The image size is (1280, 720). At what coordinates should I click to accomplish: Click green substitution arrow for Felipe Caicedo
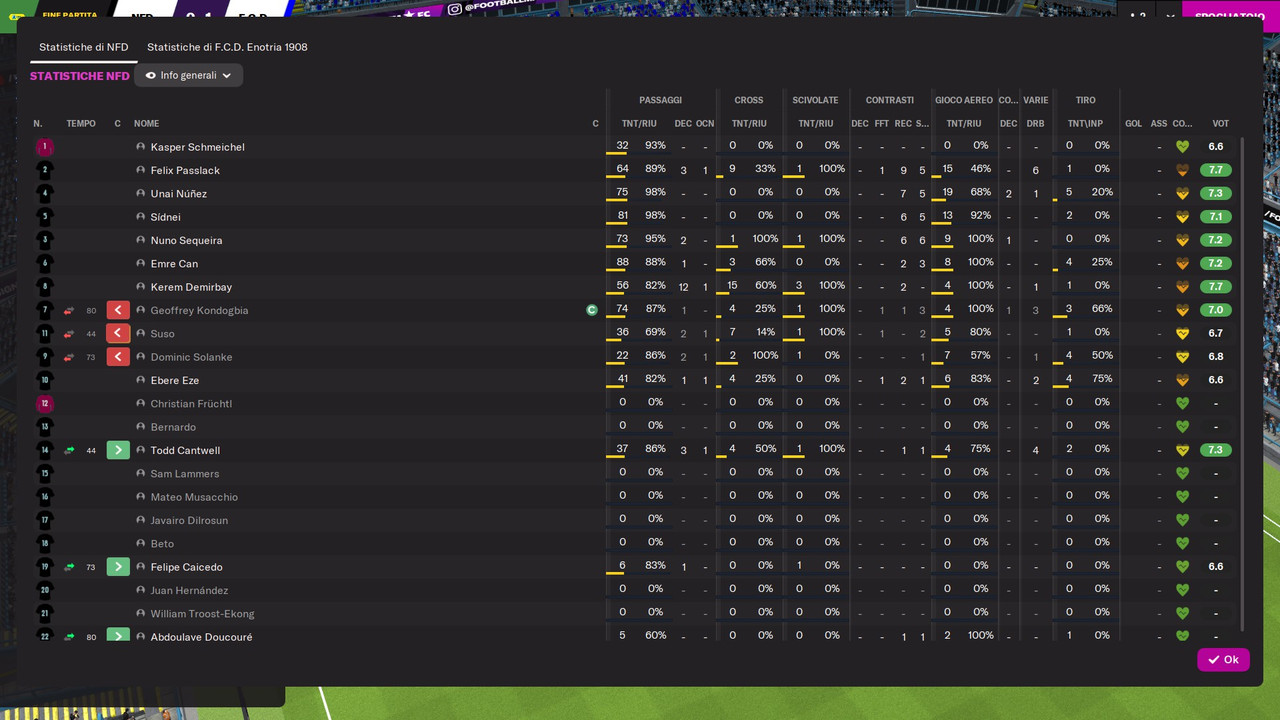click(x=118, y=567)
